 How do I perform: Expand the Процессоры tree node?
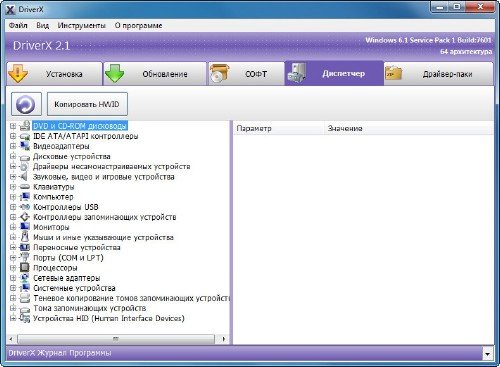click(x=13, y=268)
